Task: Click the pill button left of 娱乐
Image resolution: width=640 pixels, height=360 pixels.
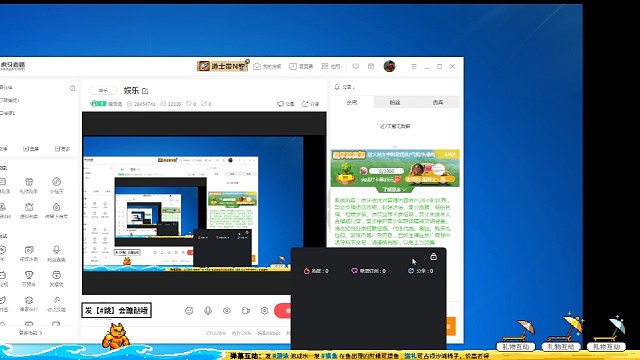Action: click(x=103, y=91)
